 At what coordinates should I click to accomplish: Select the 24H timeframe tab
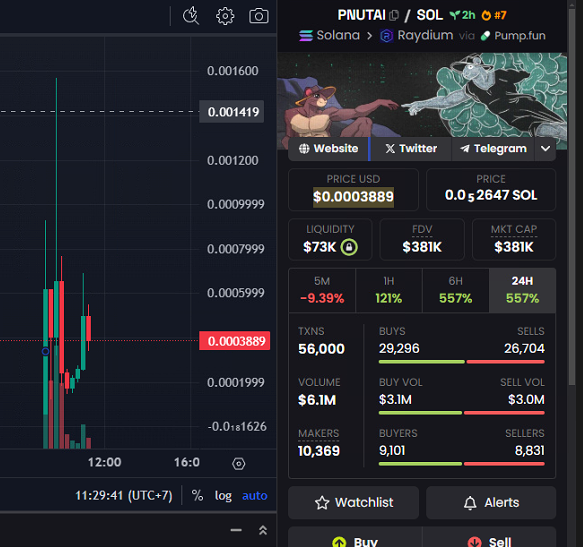coord(522,290)
